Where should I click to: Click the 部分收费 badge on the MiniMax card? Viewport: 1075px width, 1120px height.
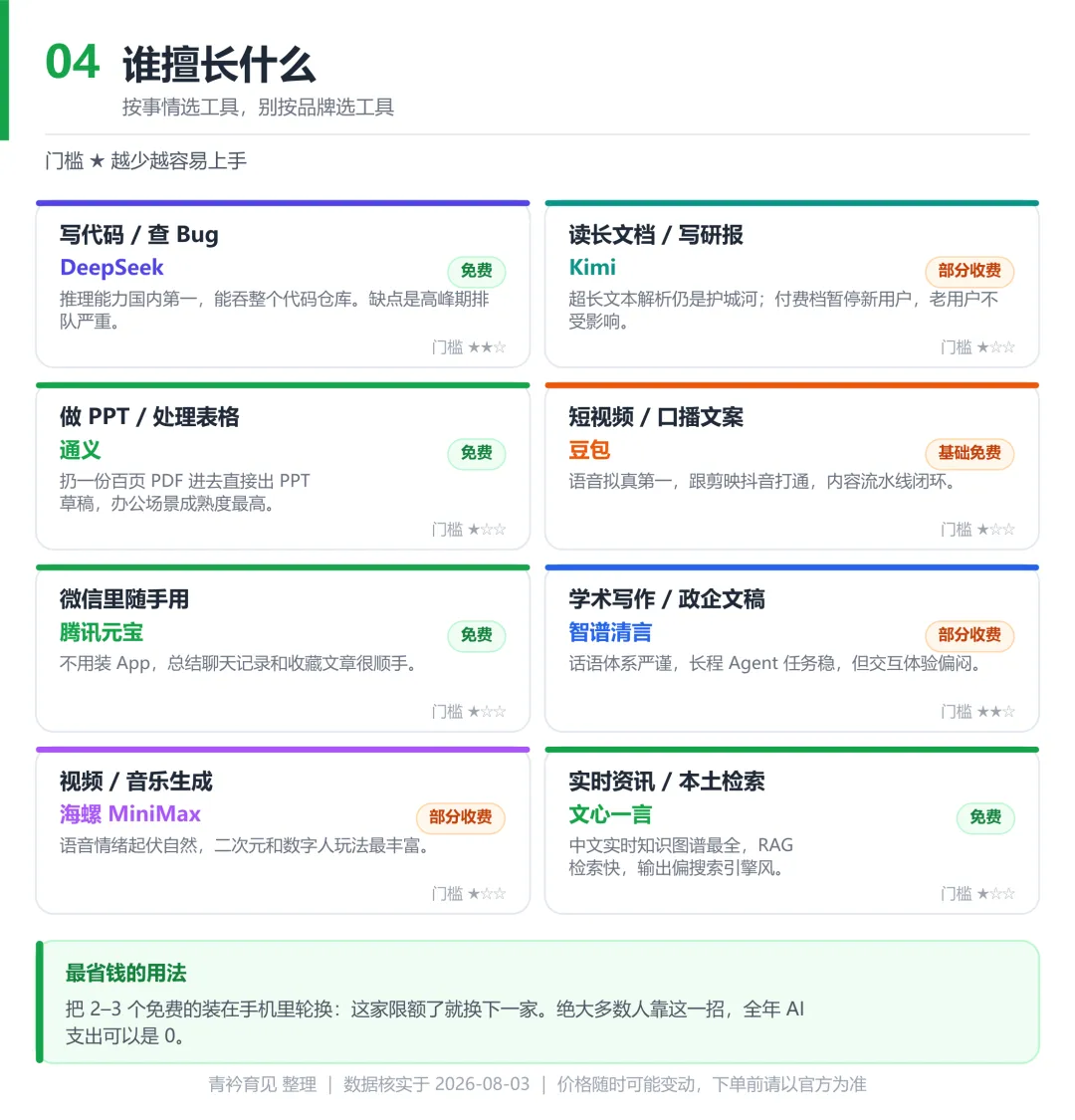tap(461, 817)
